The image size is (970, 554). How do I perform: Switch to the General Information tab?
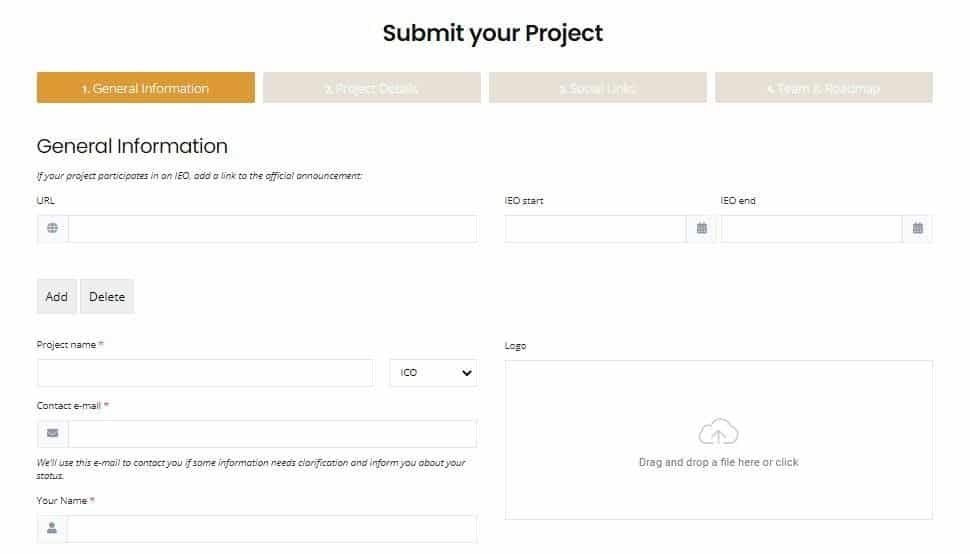[x=145, y=88]
